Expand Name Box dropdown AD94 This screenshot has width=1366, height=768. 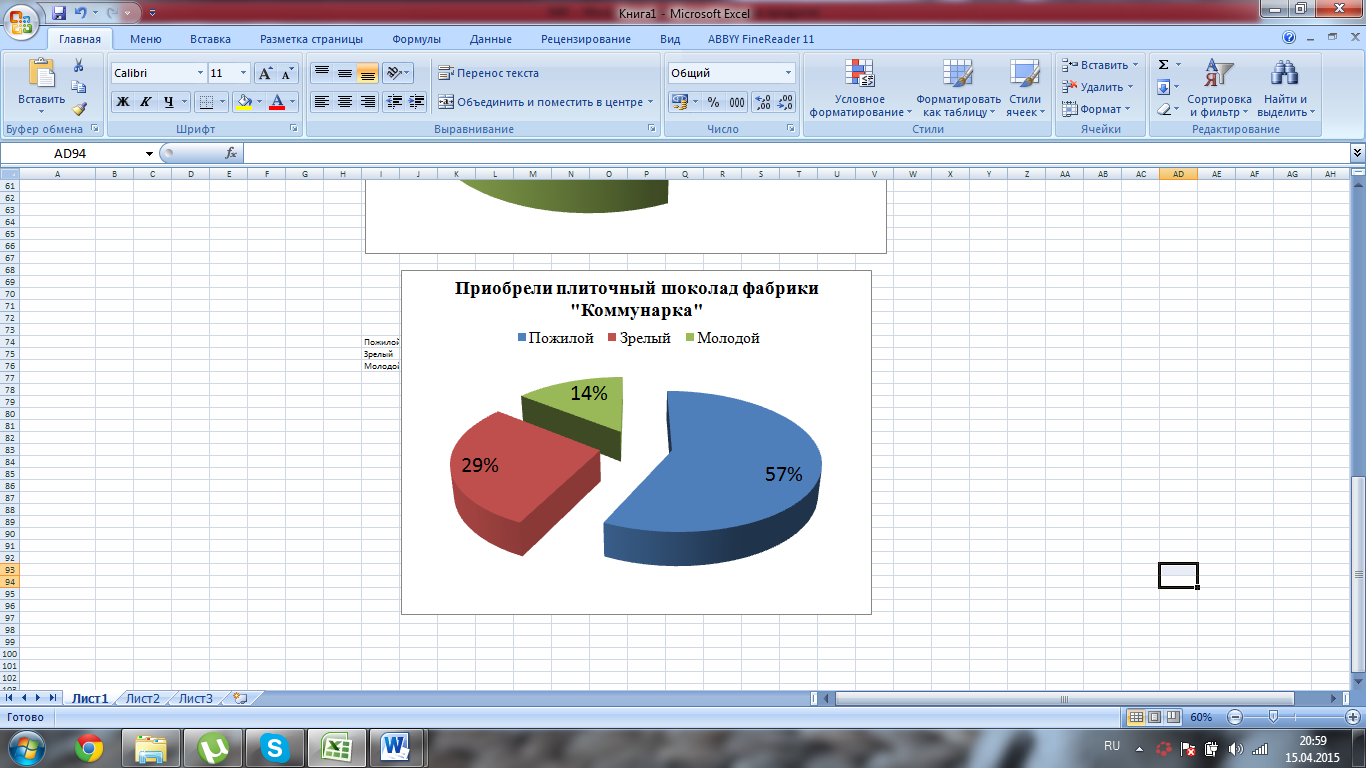pyautogui.click(x=150, y=153)
